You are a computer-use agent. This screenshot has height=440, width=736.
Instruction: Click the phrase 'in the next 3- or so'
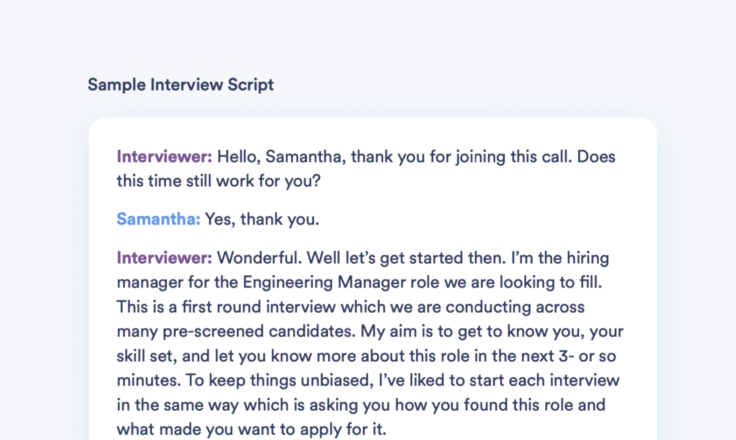(x=544, y=356)
